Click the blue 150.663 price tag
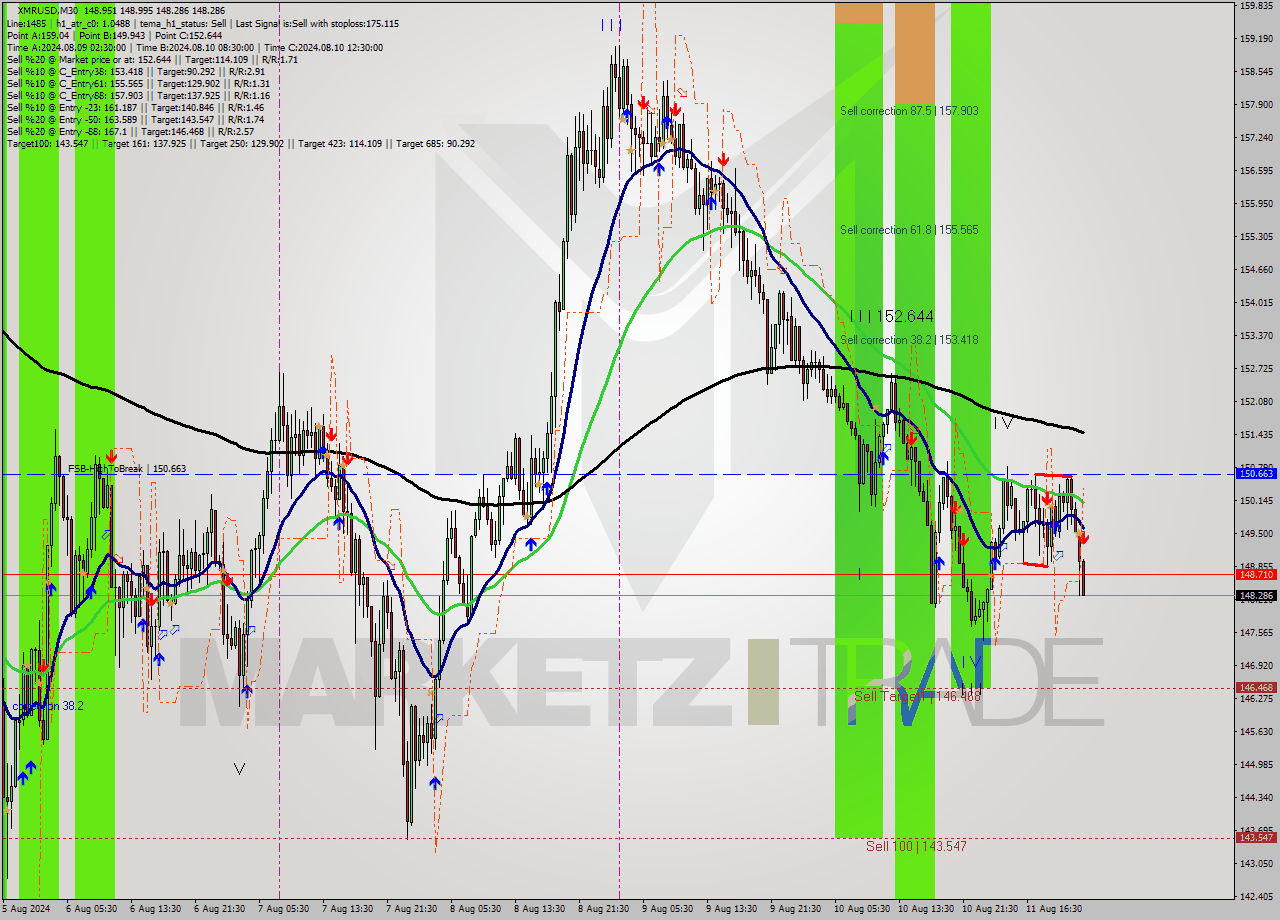1280x920 pixels. pyautogui.click(x=1256, y=474)
